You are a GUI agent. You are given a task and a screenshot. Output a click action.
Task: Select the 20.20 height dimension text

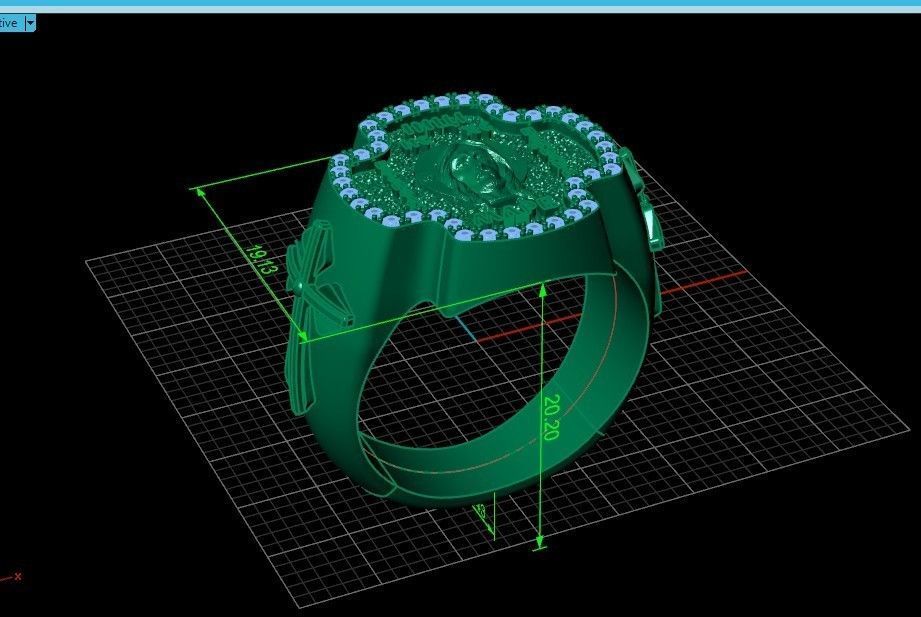(x=552, y=417)
